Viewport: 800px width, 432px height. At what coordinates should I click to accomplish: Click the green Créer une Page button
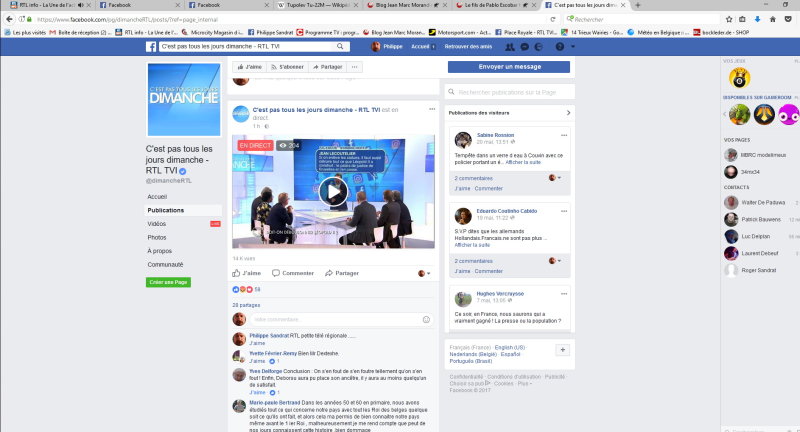point(168,282)
